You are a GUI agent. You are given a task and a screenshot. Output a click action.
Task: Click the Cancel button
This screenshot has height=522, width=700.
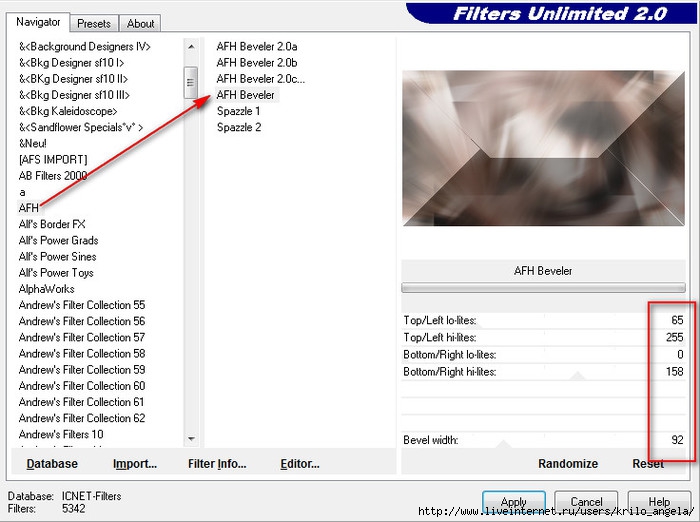[586, 502]
